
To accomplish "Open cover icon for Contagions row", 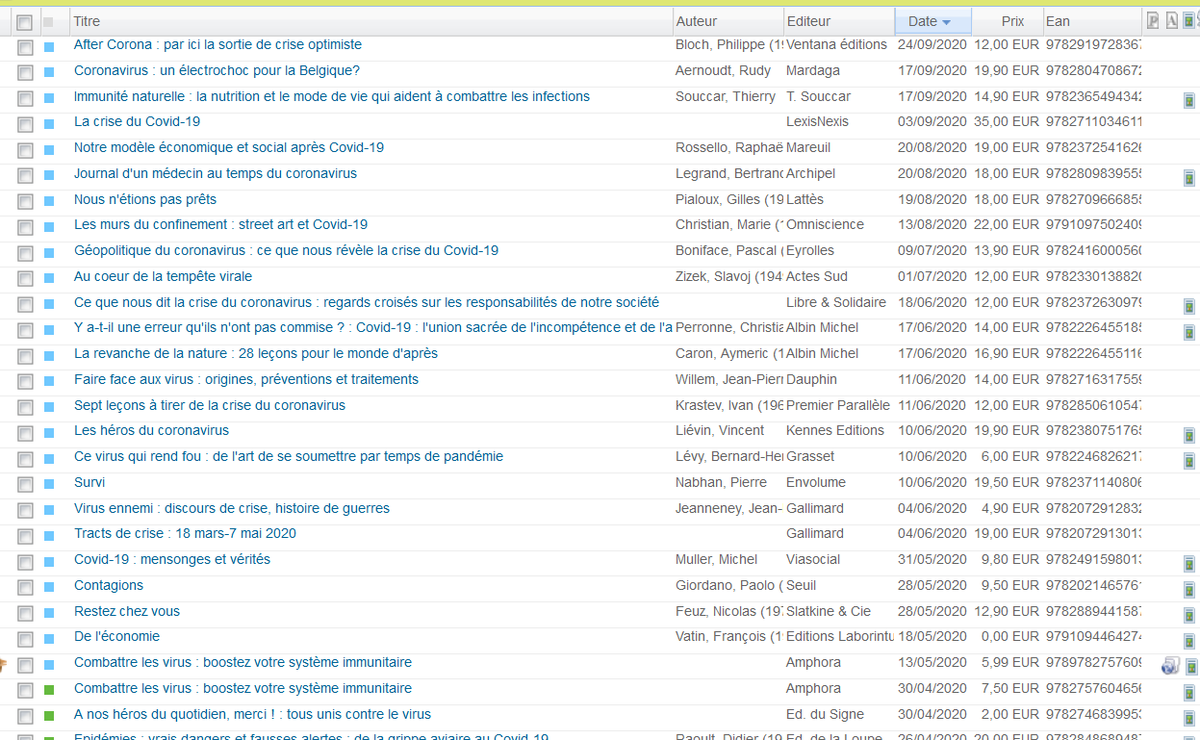I will [1189, 589].
